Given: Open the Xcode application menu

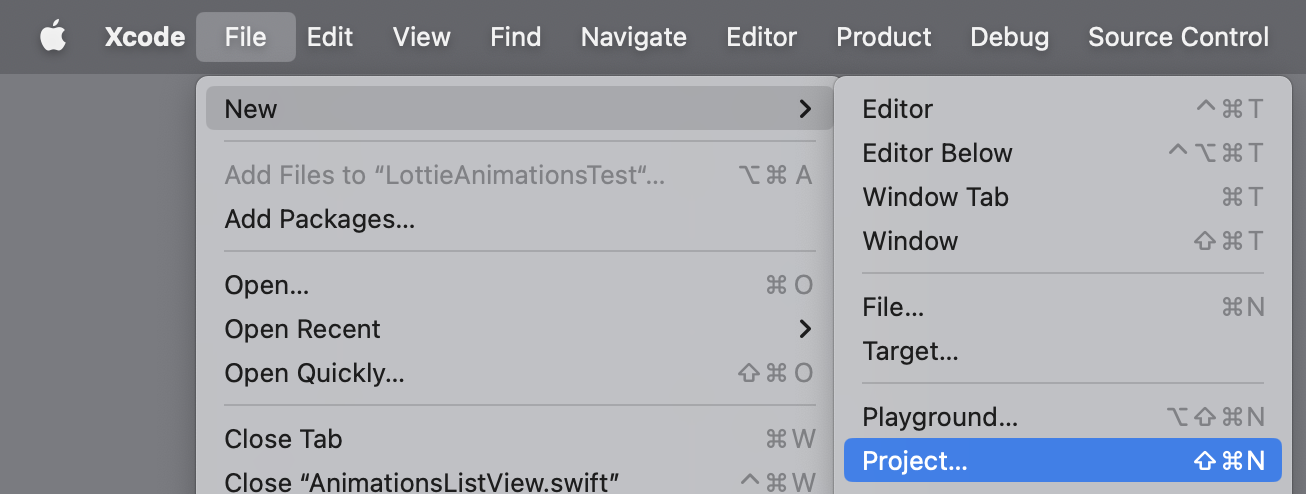Looking at the screenshot, I should 144,37.
